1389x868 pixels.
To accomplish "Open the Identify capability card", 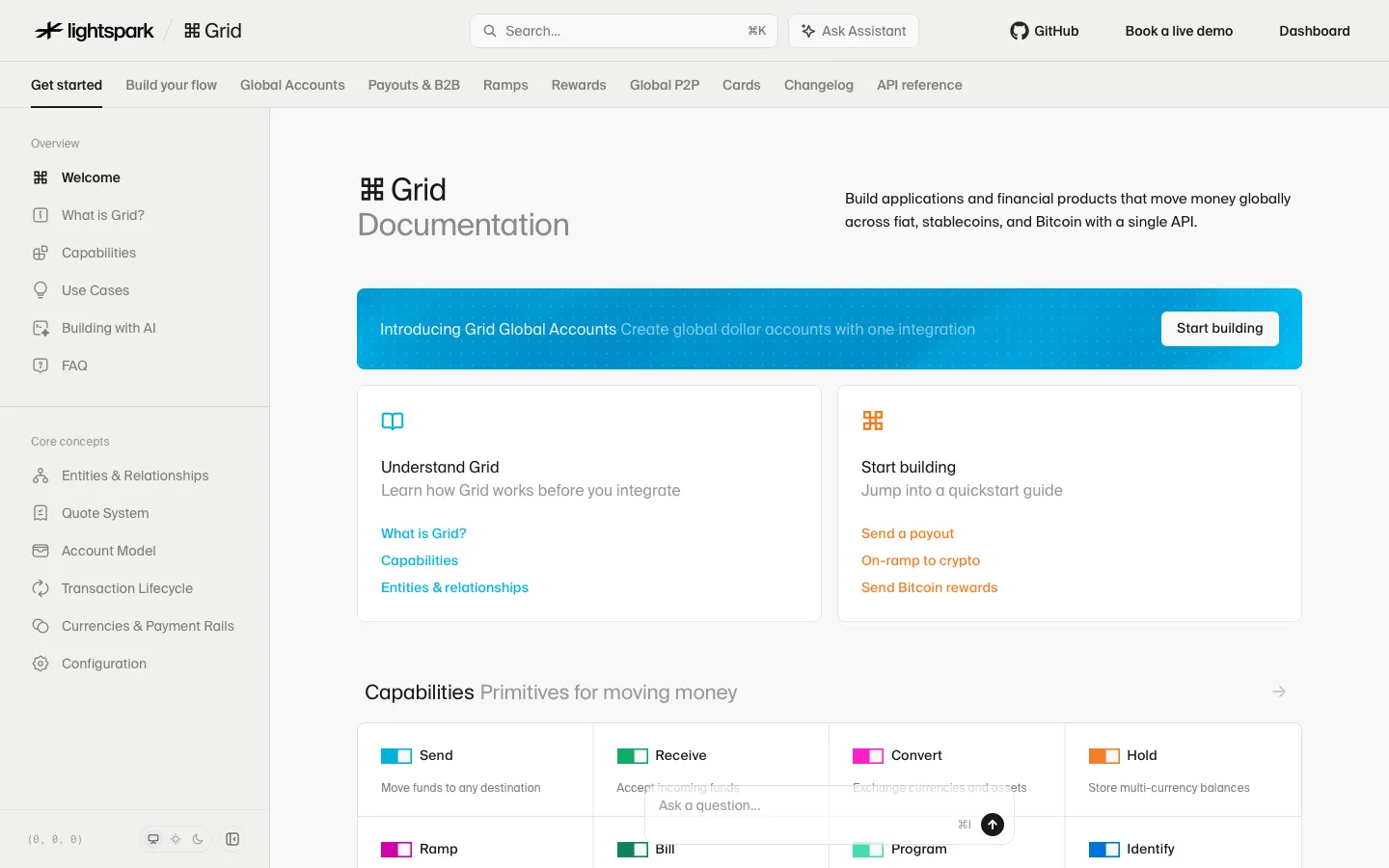I will [1183, 843].
